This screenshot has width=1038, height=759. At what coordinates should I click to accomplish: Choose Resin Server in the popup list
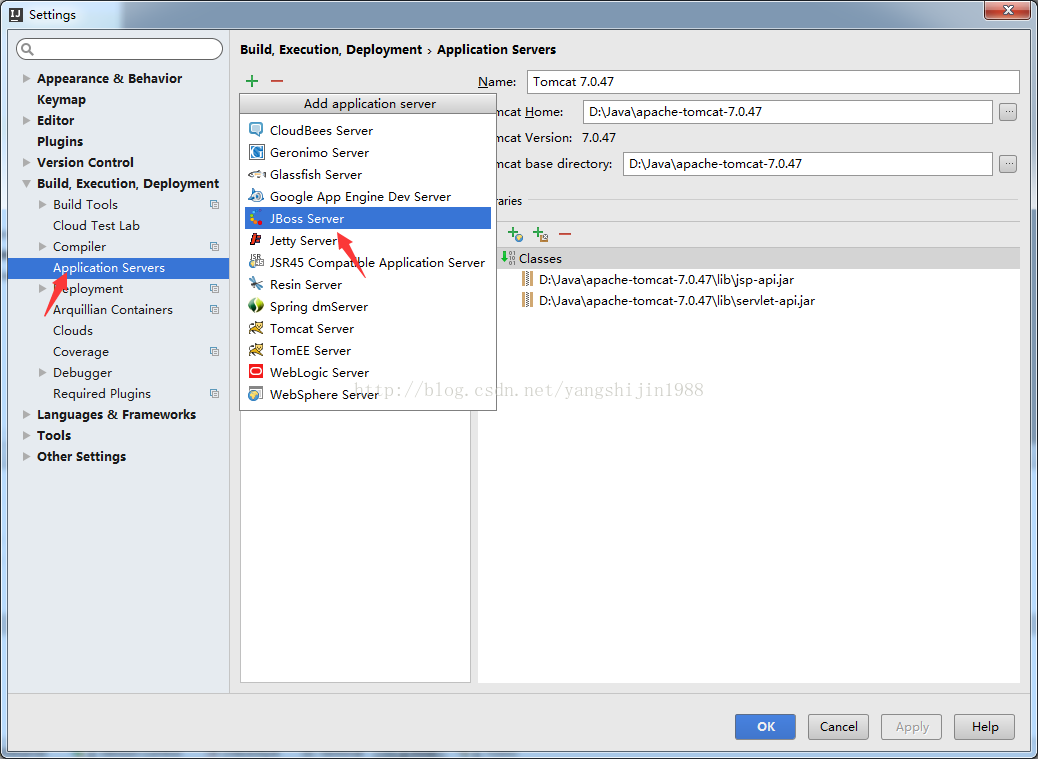(368, 284)
